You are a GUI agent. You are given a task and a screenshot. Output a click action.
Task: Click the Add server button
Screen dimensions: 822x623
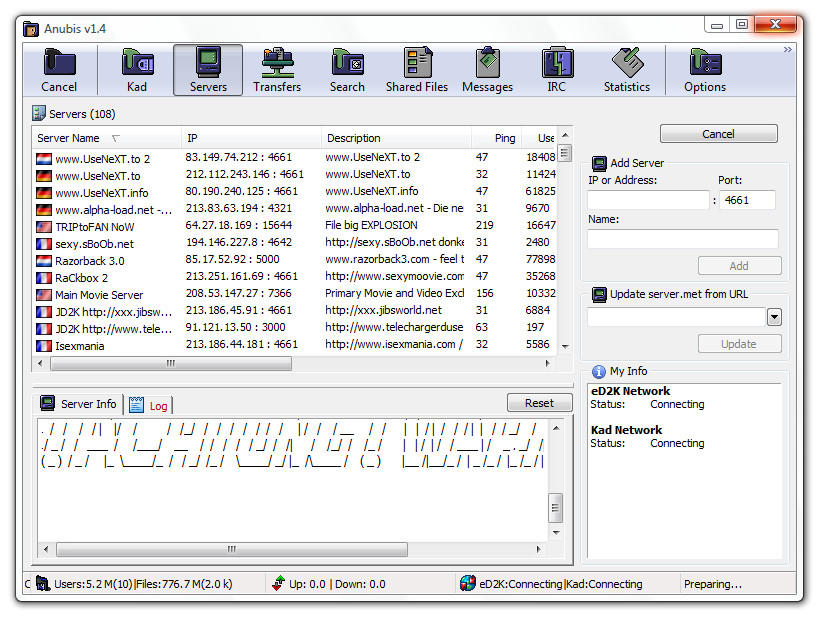click(x=739, y=266)
